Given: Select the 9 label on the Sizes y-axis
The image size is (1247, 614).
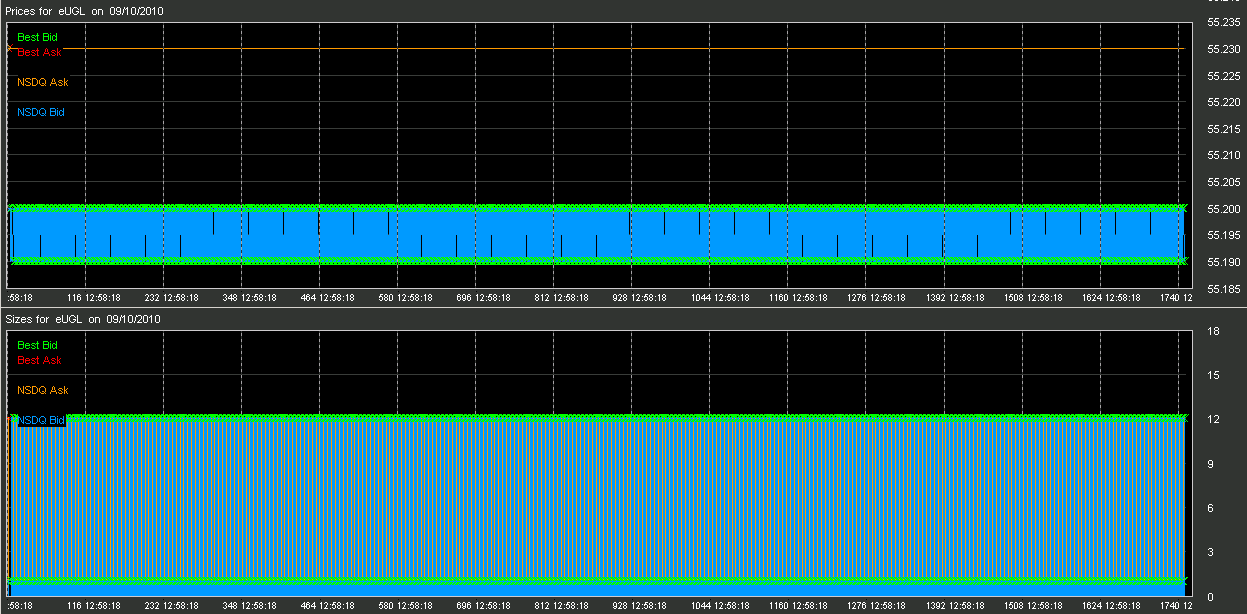Looking at the screenshot, I should point(1210,464).
